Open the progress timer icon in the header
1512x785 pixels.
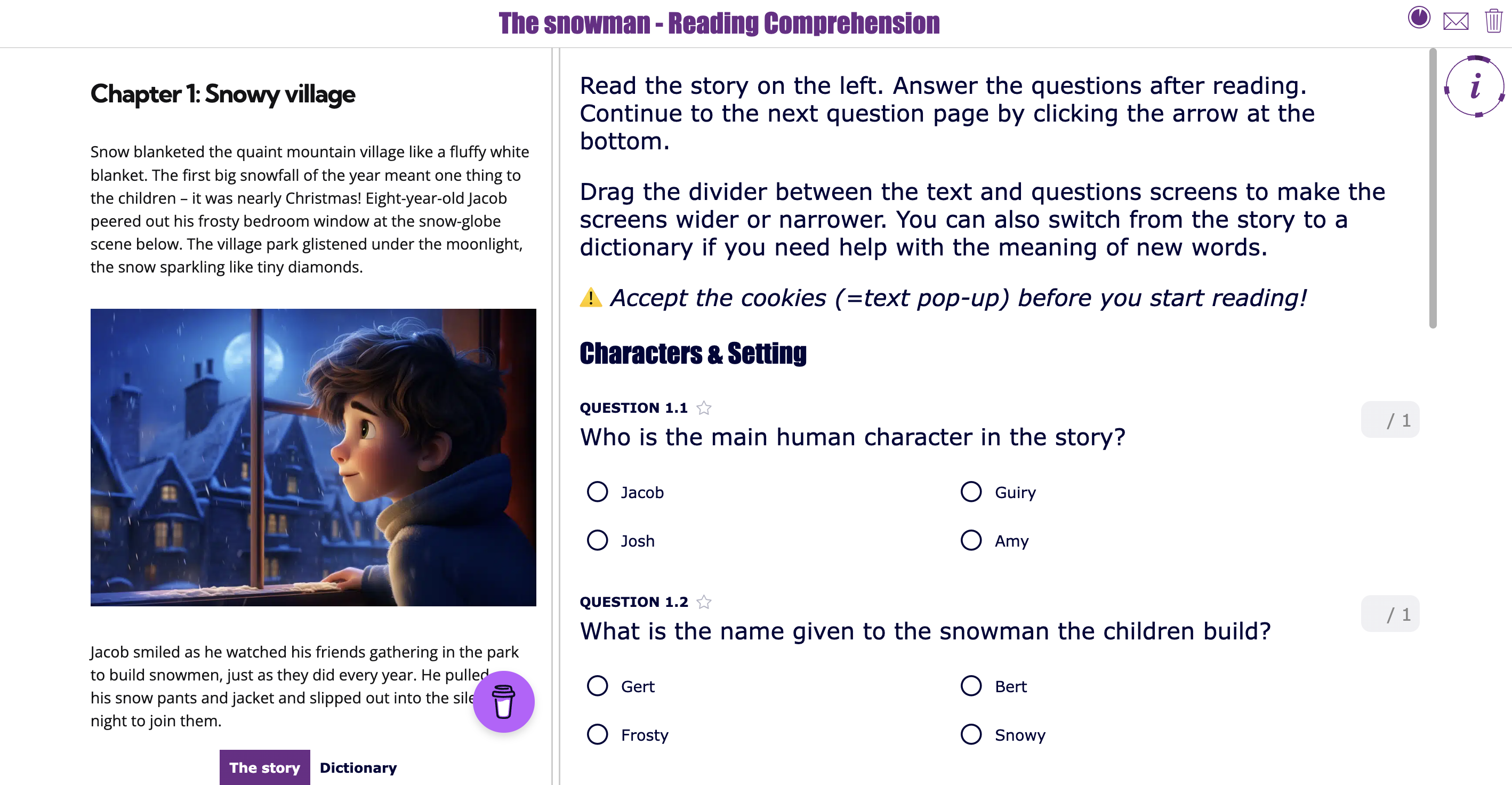pyautogui.click(x=1418, y=18)
